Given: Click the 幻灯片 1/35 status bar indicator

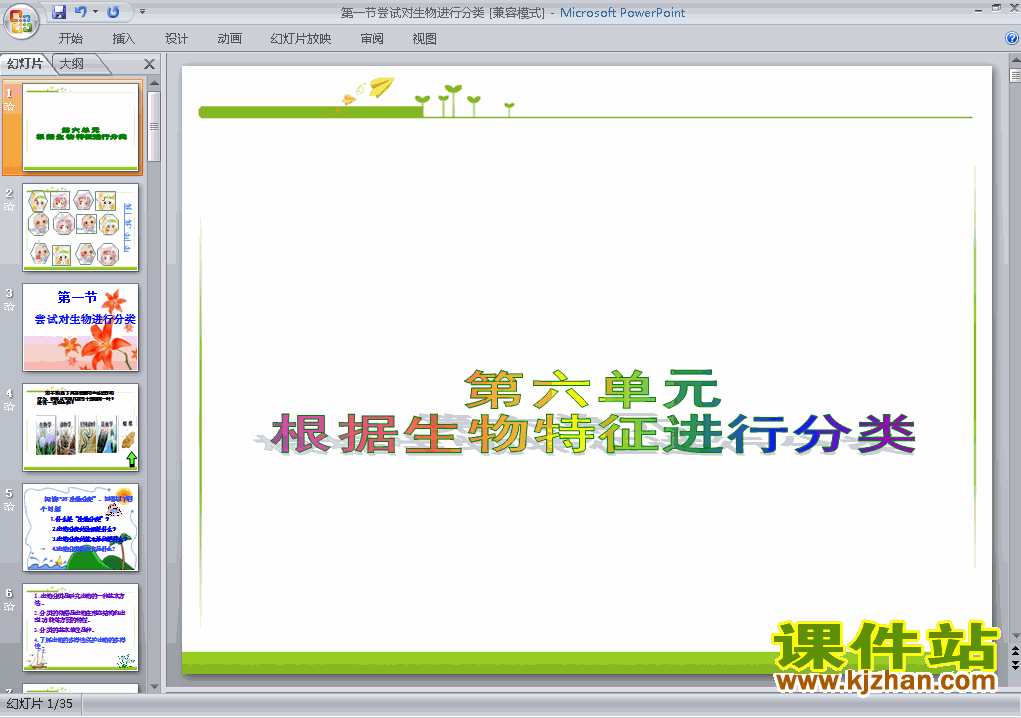Looking at the screenshot, I should pyautogui.click(x=40, y=704).
